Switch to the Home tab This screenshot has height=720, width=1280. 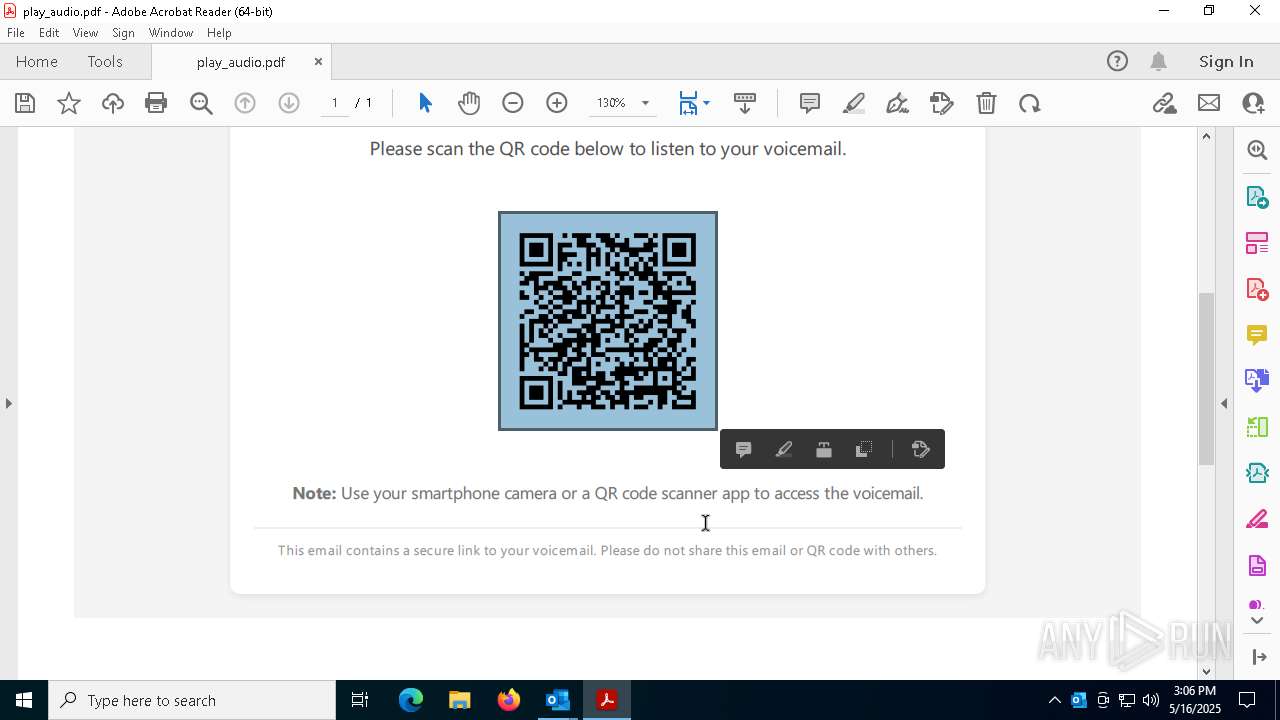pyautogui.click(x=37, y=62)
